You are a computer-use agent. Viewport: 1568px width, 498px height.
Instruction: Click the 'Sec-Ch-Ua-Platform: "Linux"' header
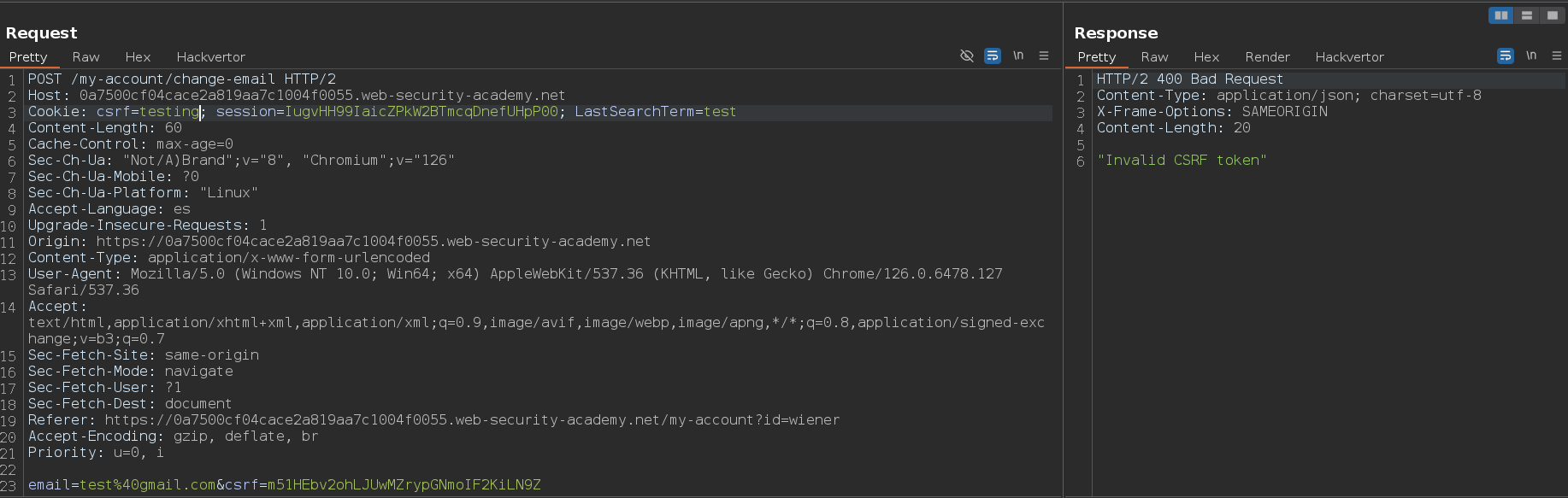coord(143,193)
